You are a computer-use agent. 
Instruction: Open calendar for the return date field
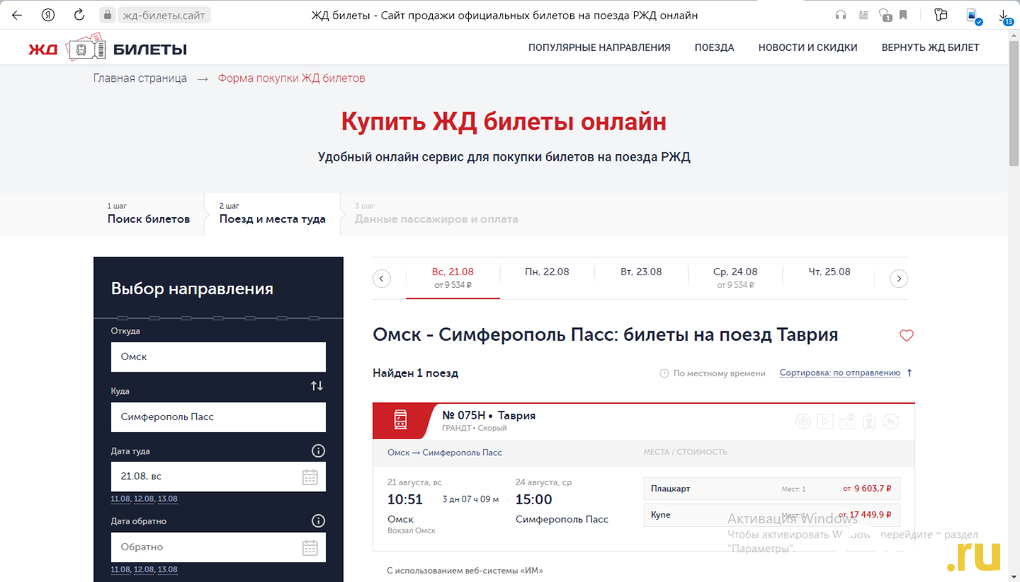click(310, 547)
